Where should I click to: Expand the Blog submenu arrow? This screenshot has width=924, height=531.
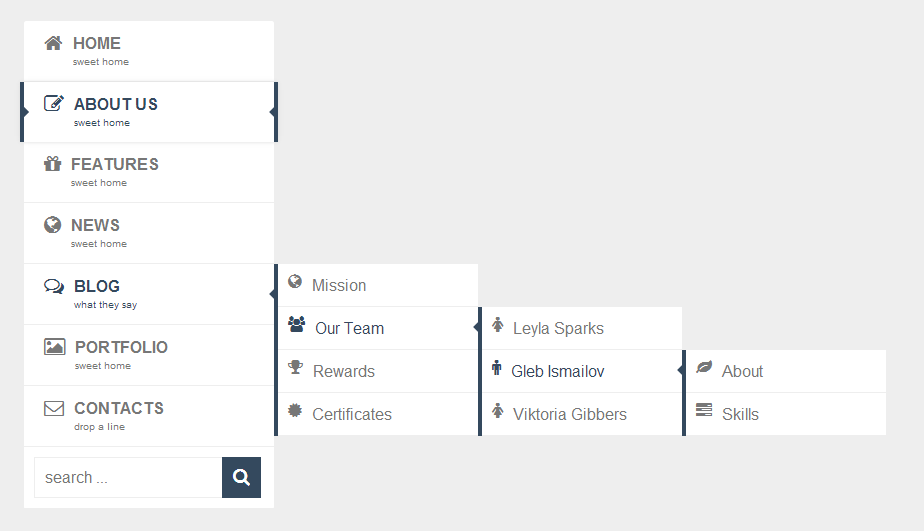click(272, 294)
